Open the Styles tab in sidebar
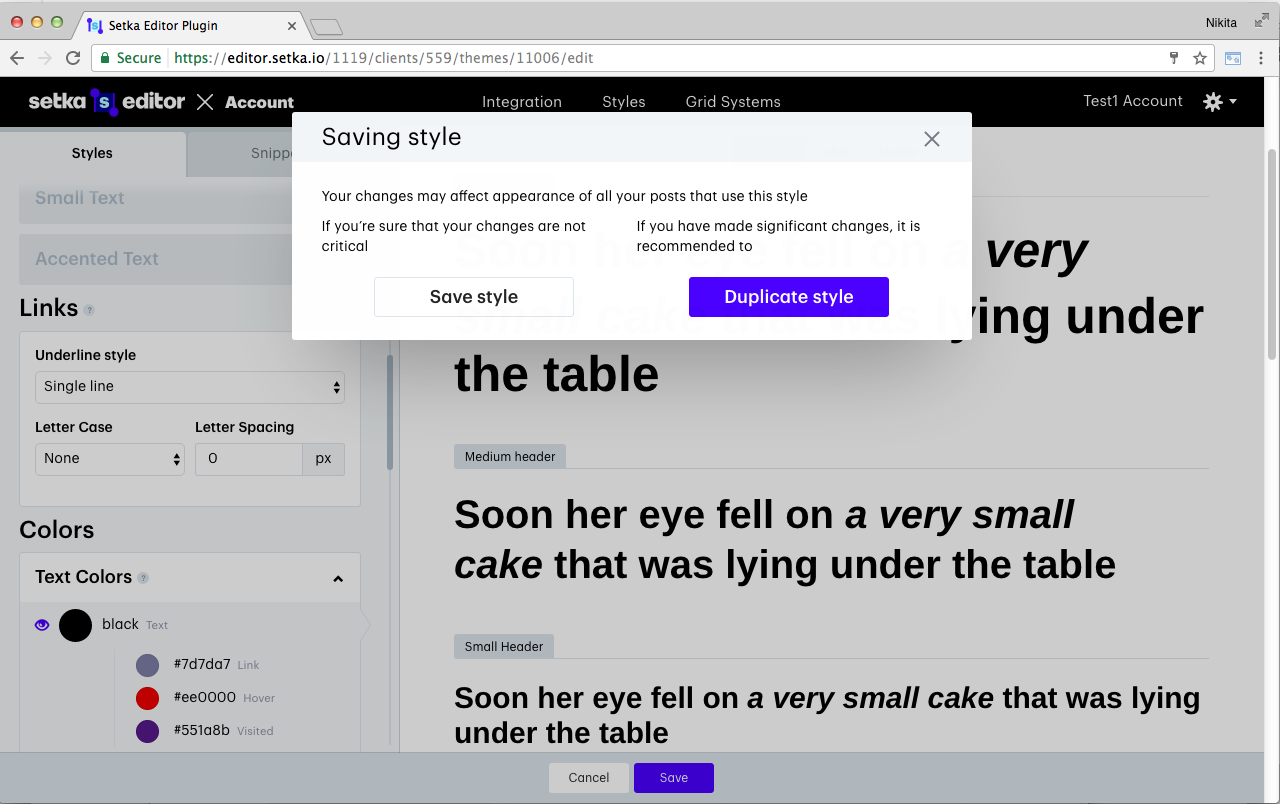The height and width of the screenshot is (804, 1280). click(92, 154)
